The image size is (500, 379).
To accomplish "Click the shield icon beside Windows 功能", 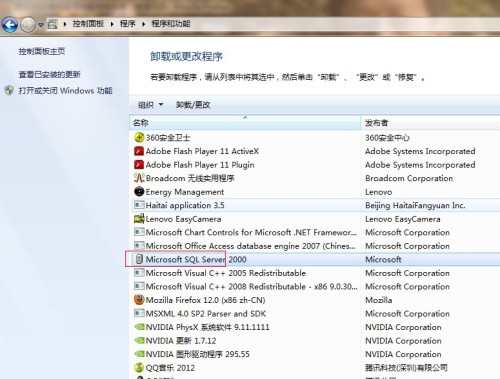I will point(9,90).
